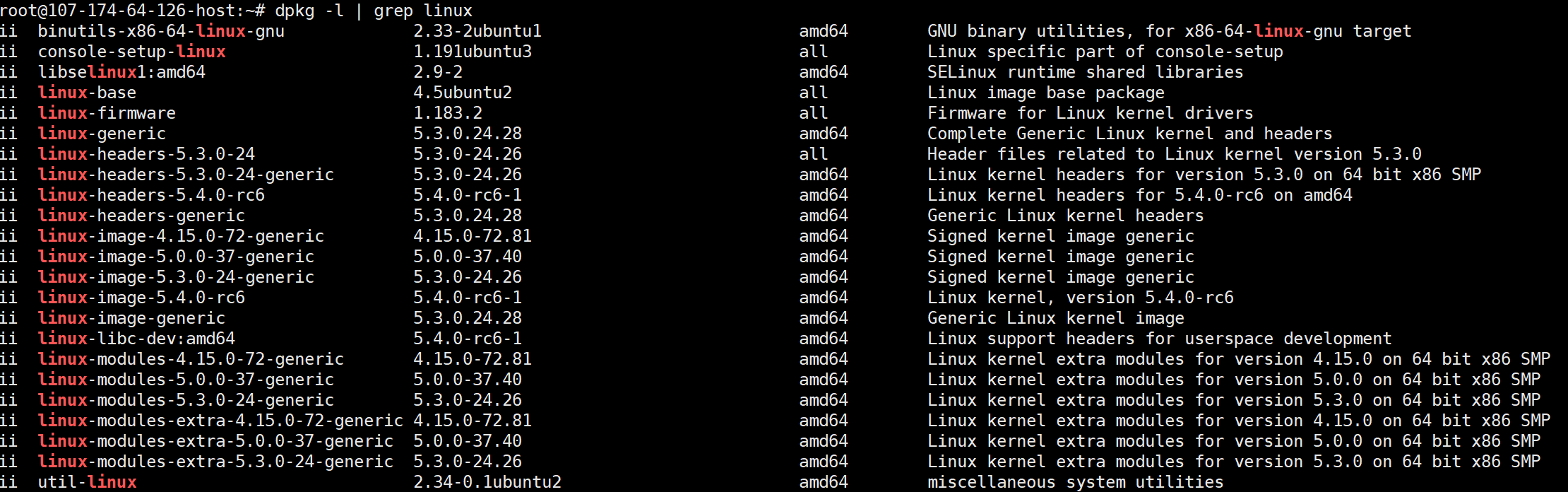1568x492 pixels.
Task: Click version 4.5ubuntu2 of linux-base
Action: click(463, 93)
